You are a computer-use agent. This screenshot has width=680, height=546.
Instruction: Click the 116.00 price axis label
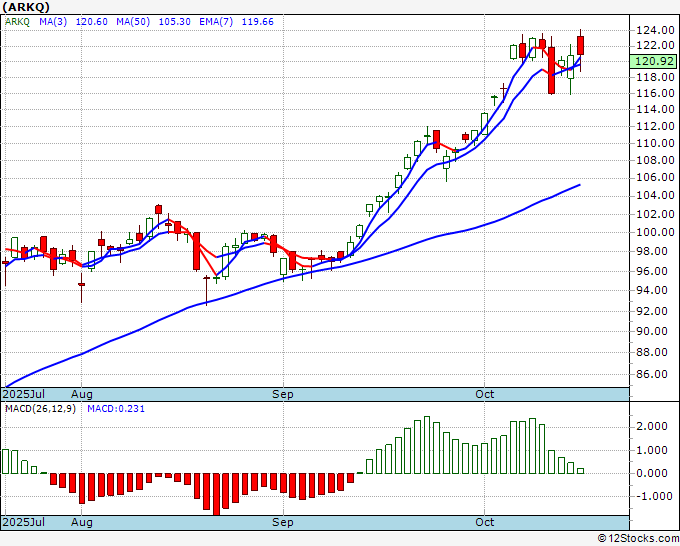pos(655,93)
